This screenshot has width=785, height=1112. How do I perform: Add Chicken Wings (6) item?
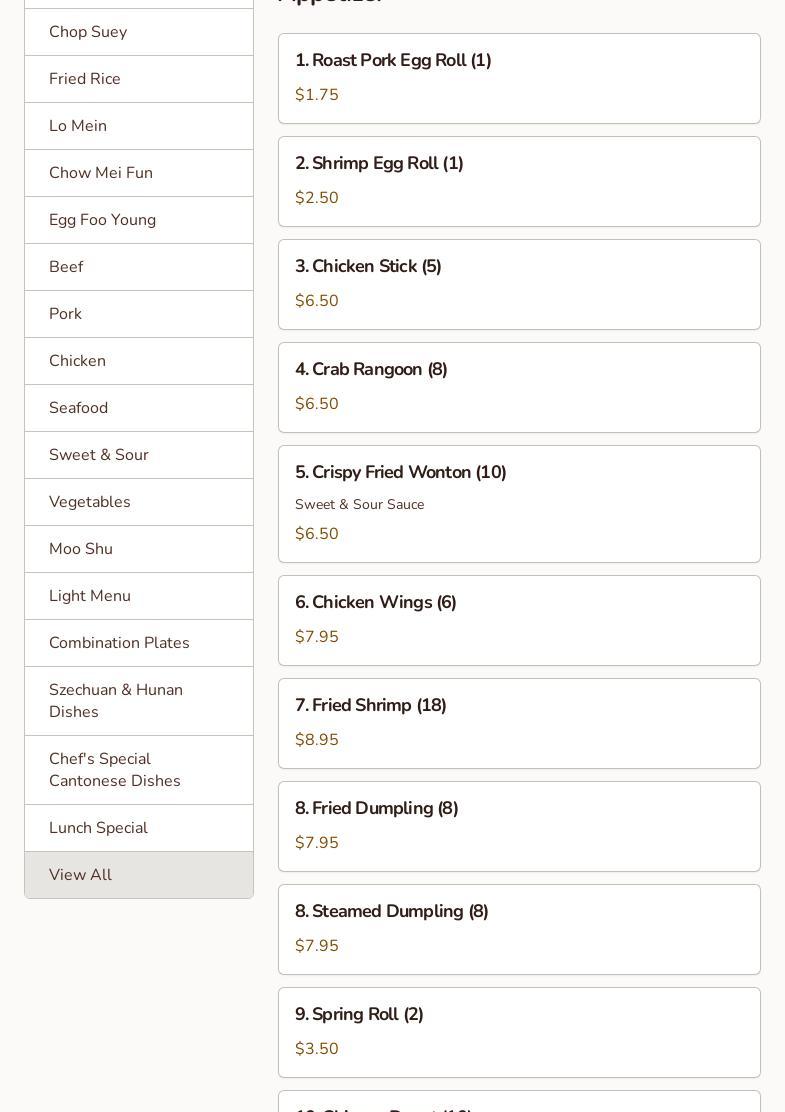(x=519, y=620)
